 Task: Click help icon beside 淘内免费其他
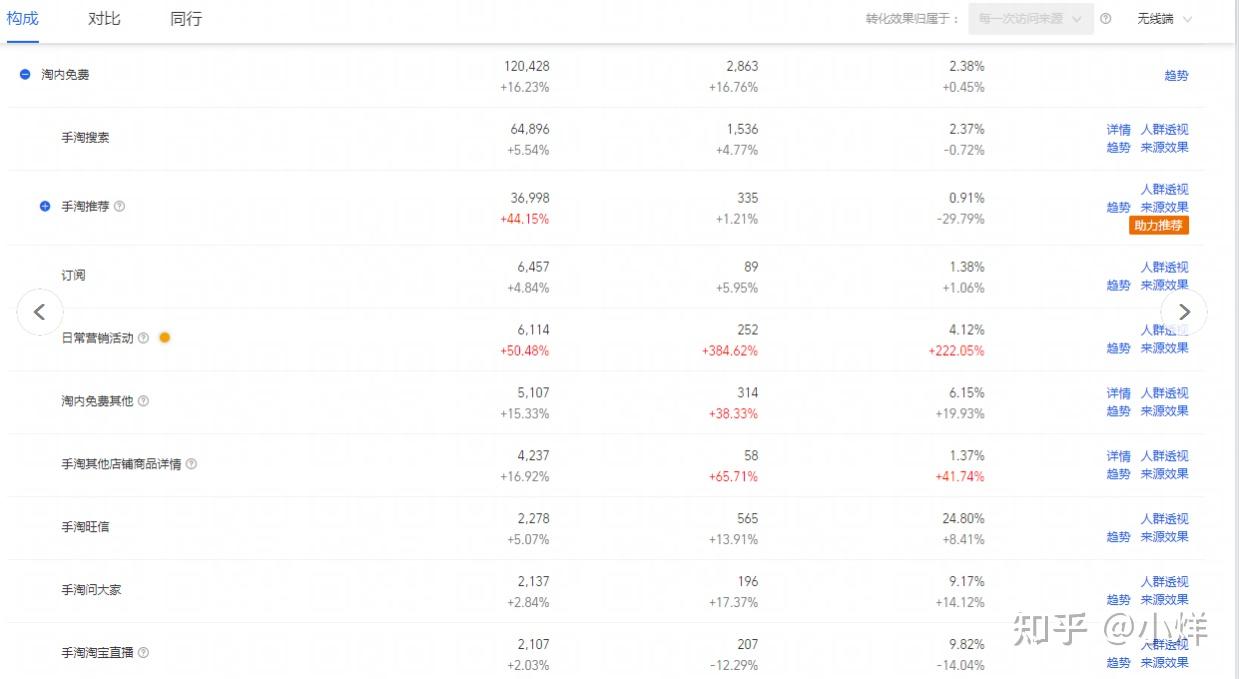coord(143,401)
